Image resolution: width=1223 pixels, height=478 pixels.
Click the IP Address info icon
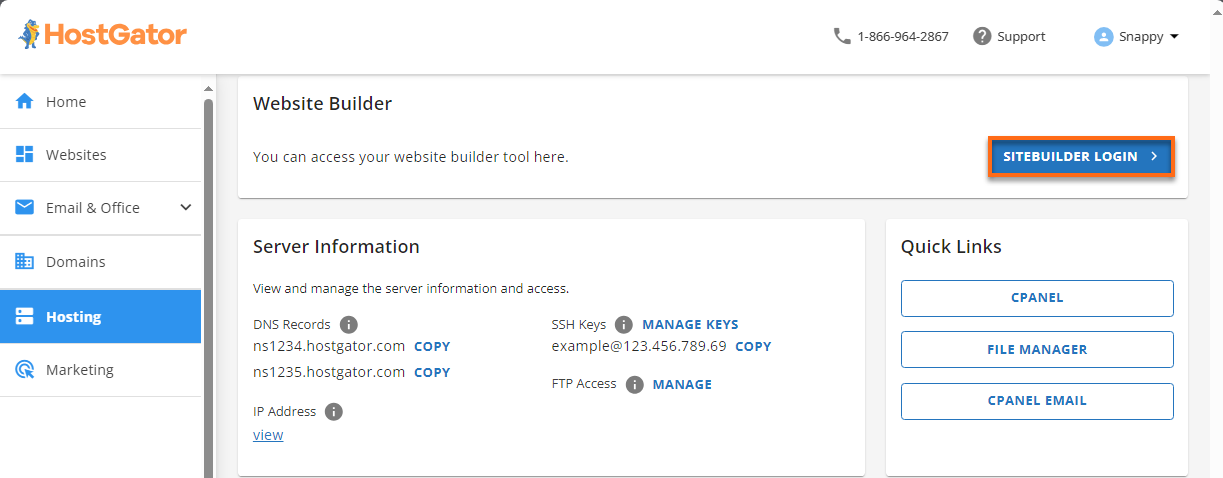coord(334,412)
